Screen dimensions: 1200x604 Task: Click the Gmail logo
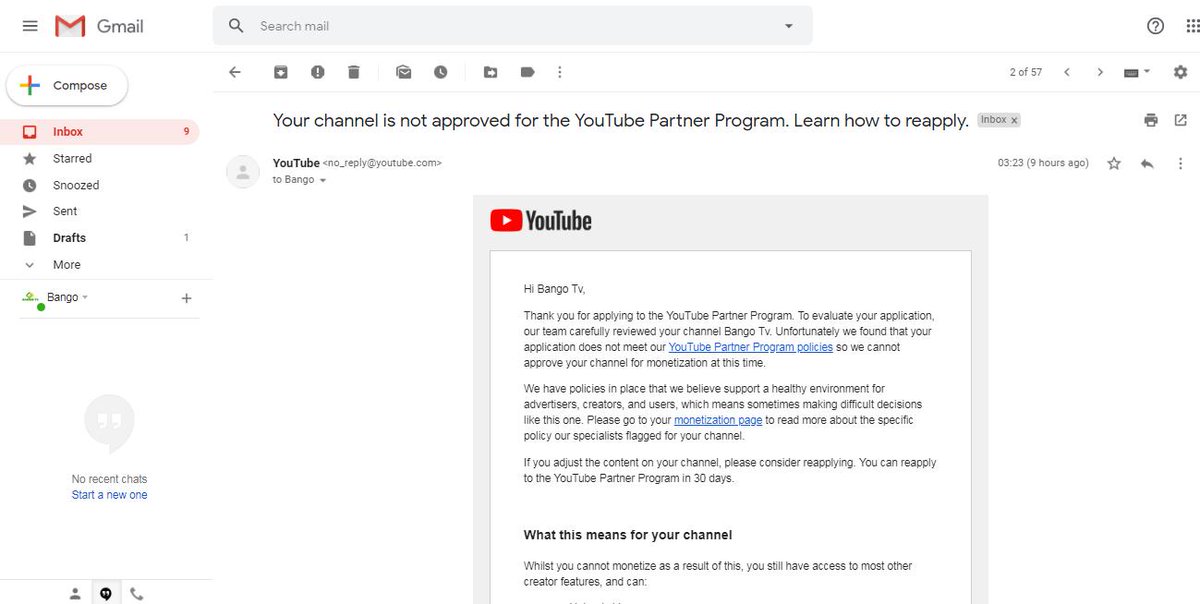(100, 27)
